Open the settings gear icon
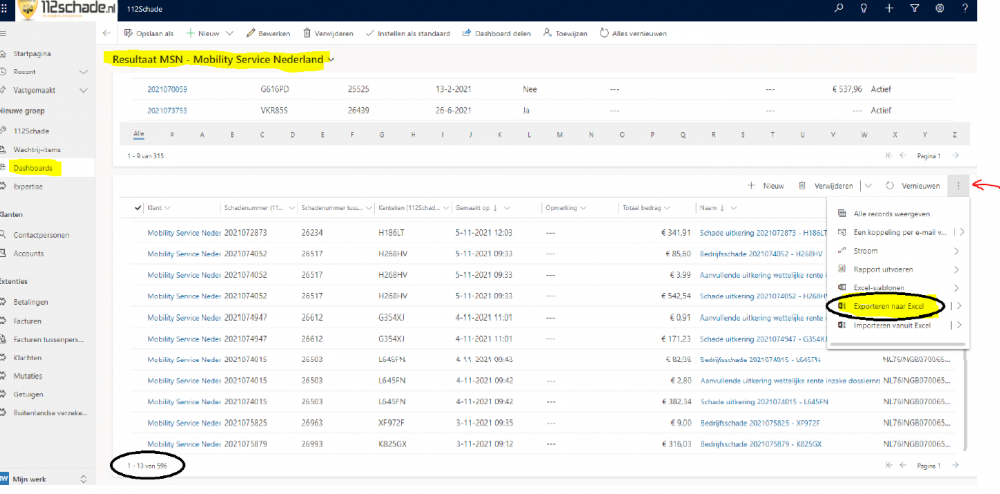This screenshot has width=1000, height=494. (939, 8)
